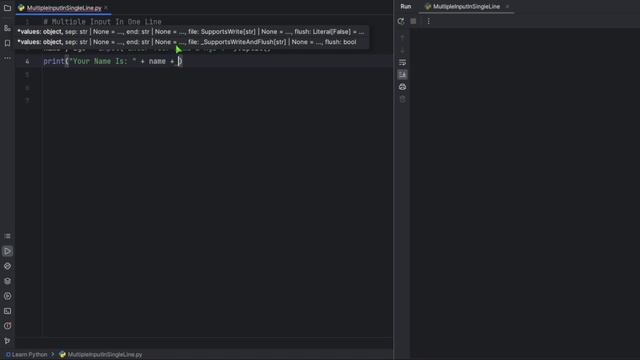Click the comment on line 1
640x360 pixels.
click(102, 22)
